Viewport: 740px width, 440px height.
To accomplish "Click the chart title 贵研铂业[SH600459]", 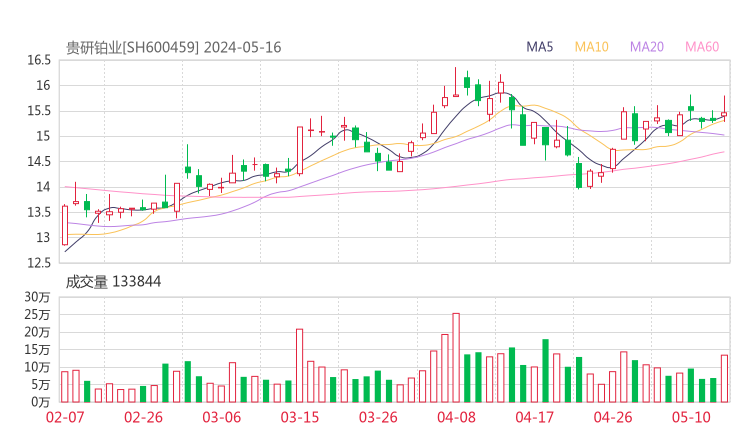I will point(133,48).
